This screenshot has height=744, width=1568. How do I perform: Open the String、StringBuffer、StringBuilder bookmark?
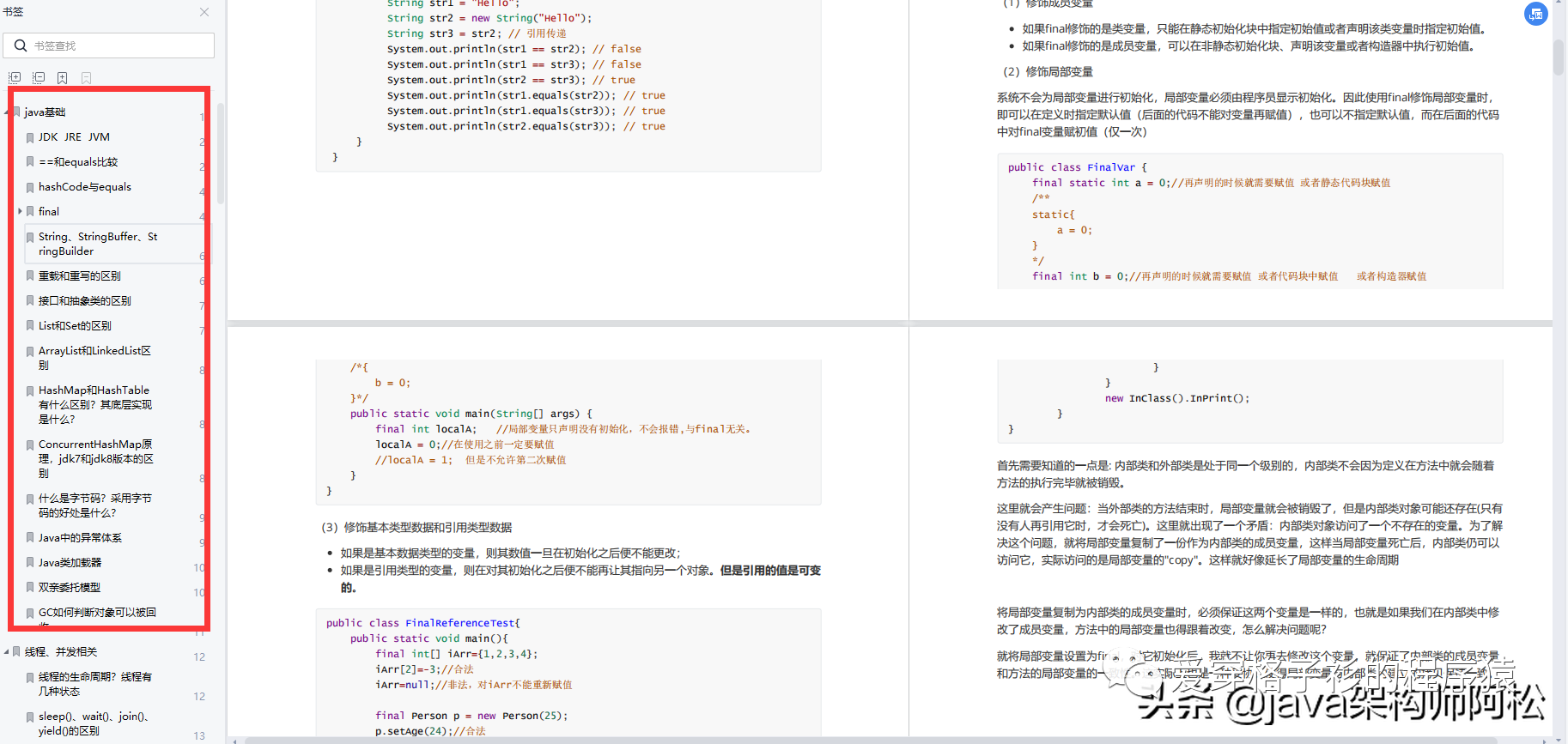(98, 244)
